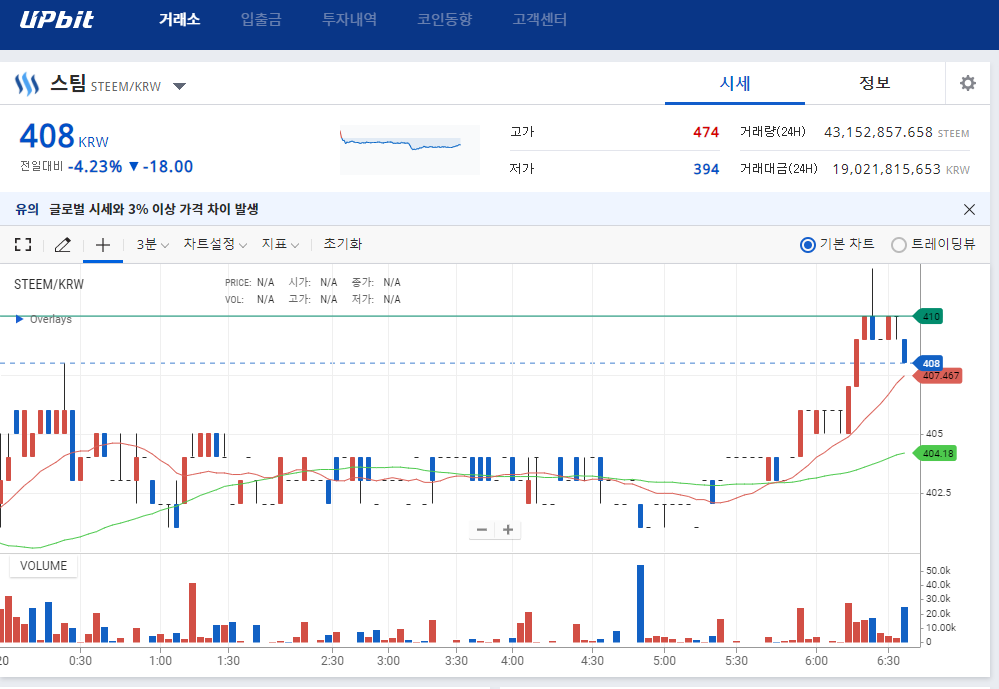999x689 pixels.
Task: Click the Steem coin logo icon
Action: pyautogui.click(x=27, y=84)
